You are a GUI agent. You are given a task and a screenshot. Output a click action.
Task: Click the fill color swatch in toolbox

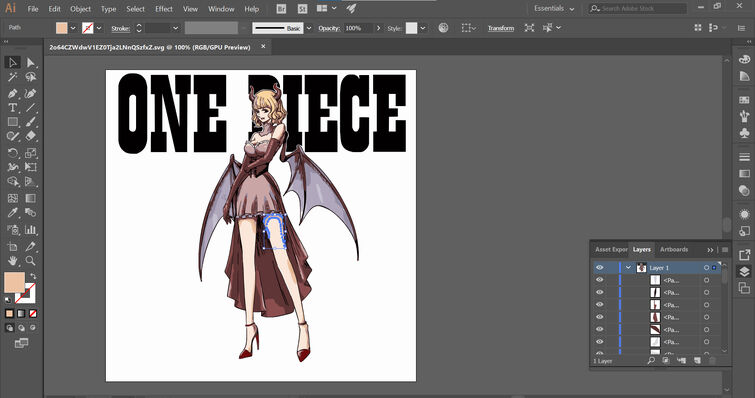click(14, 282)
